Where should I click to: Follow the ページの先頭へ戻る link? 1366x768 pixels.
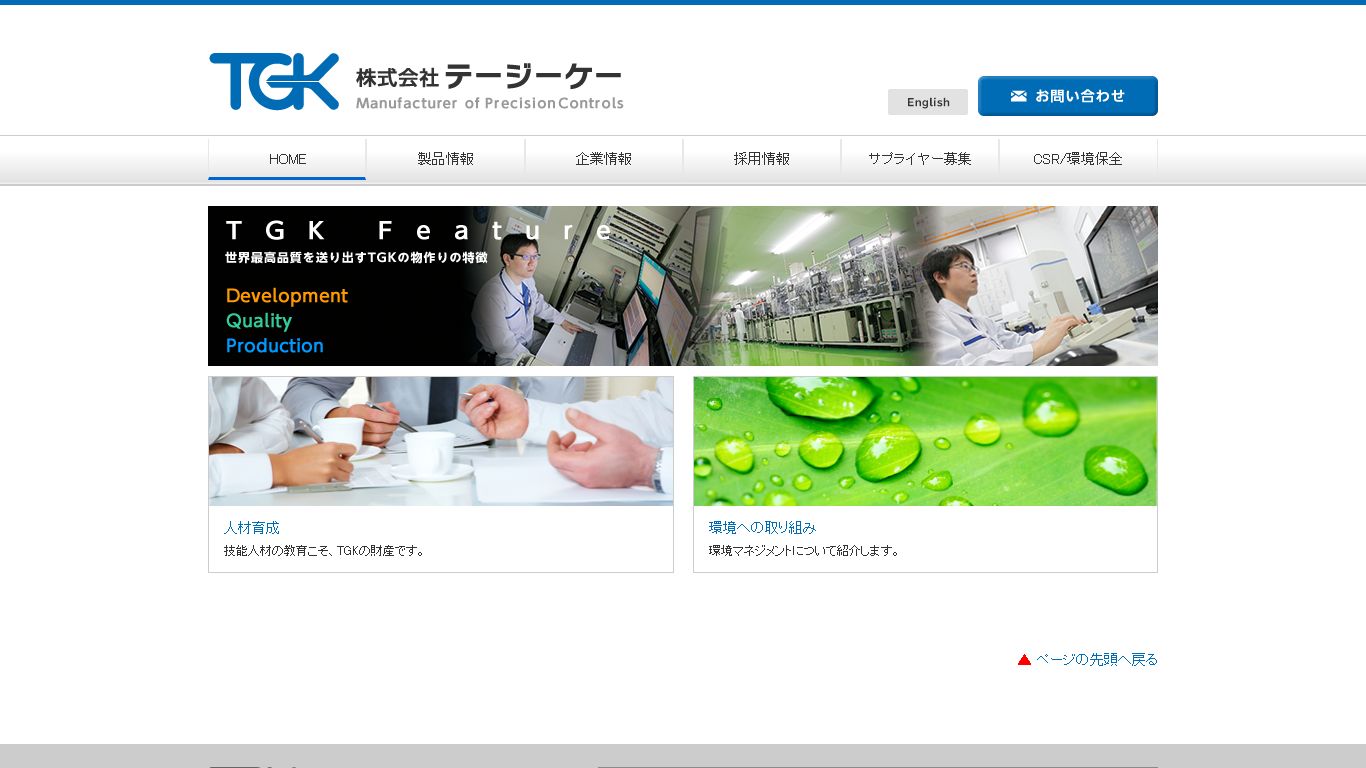[1097, 660]
